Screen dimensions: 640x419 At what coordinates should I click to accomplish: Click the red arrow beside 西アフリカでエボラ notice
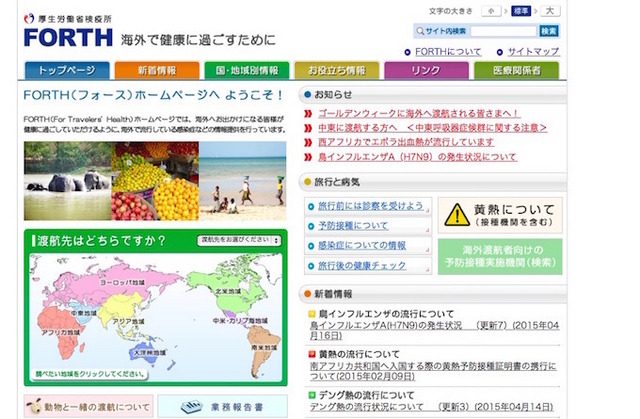[x=308, y=142]
